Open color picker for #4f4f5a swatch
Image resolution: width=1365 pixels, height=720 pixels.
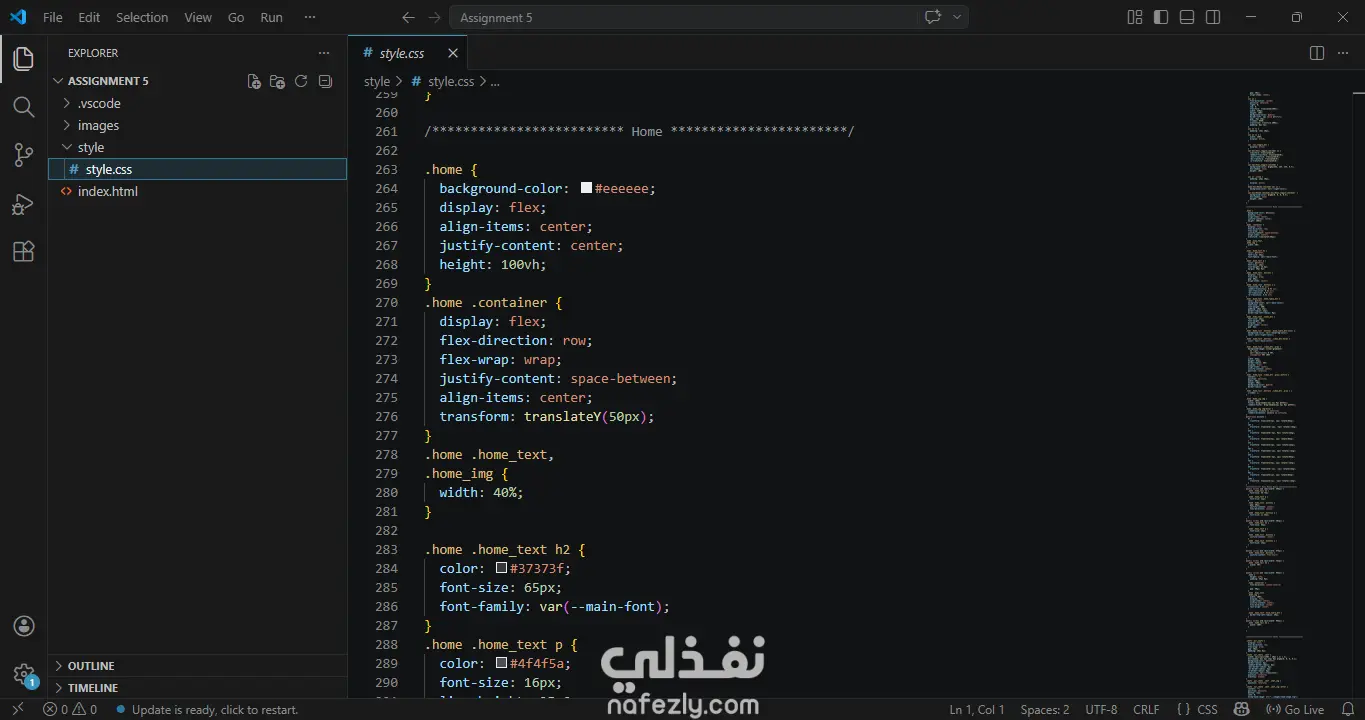pos(502,663)
